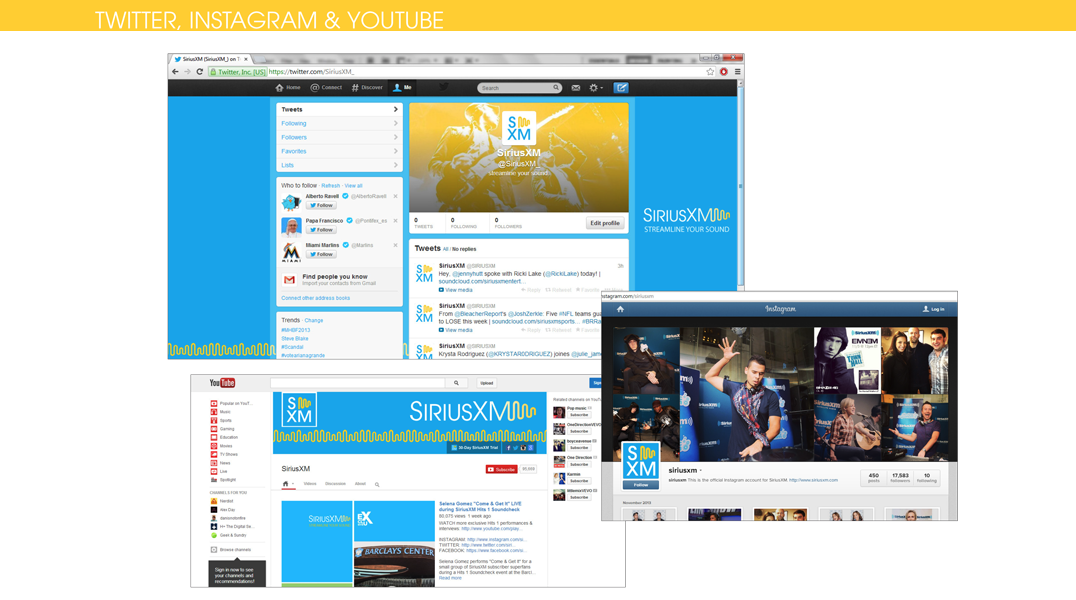Open Connect other address books link
Screen dimensions: 1076x600
[x=316, y=298]
